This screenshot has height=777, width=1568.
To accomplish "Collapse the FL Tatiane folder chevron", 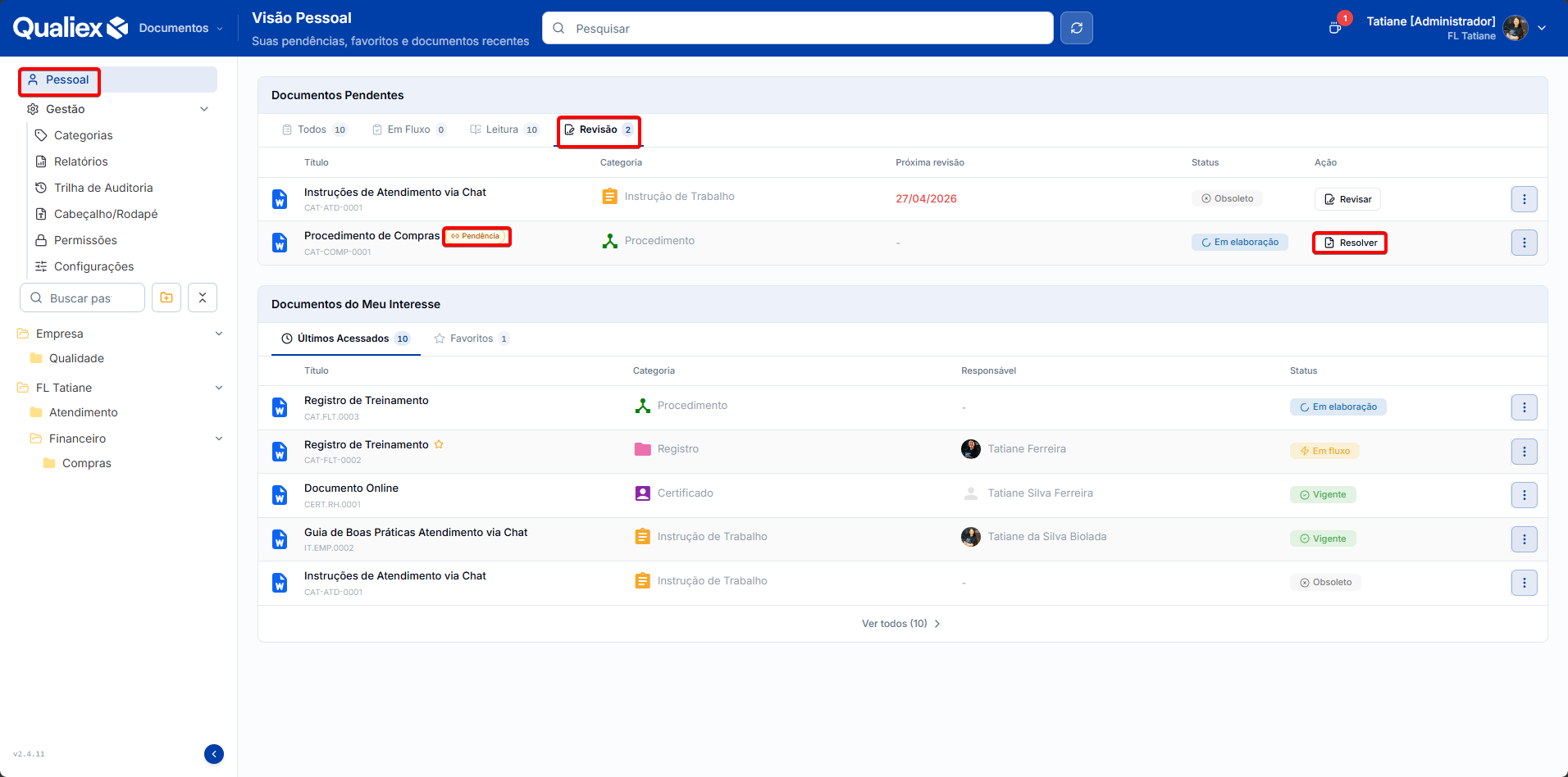I will pyautogui.click(x=219, y=388).
